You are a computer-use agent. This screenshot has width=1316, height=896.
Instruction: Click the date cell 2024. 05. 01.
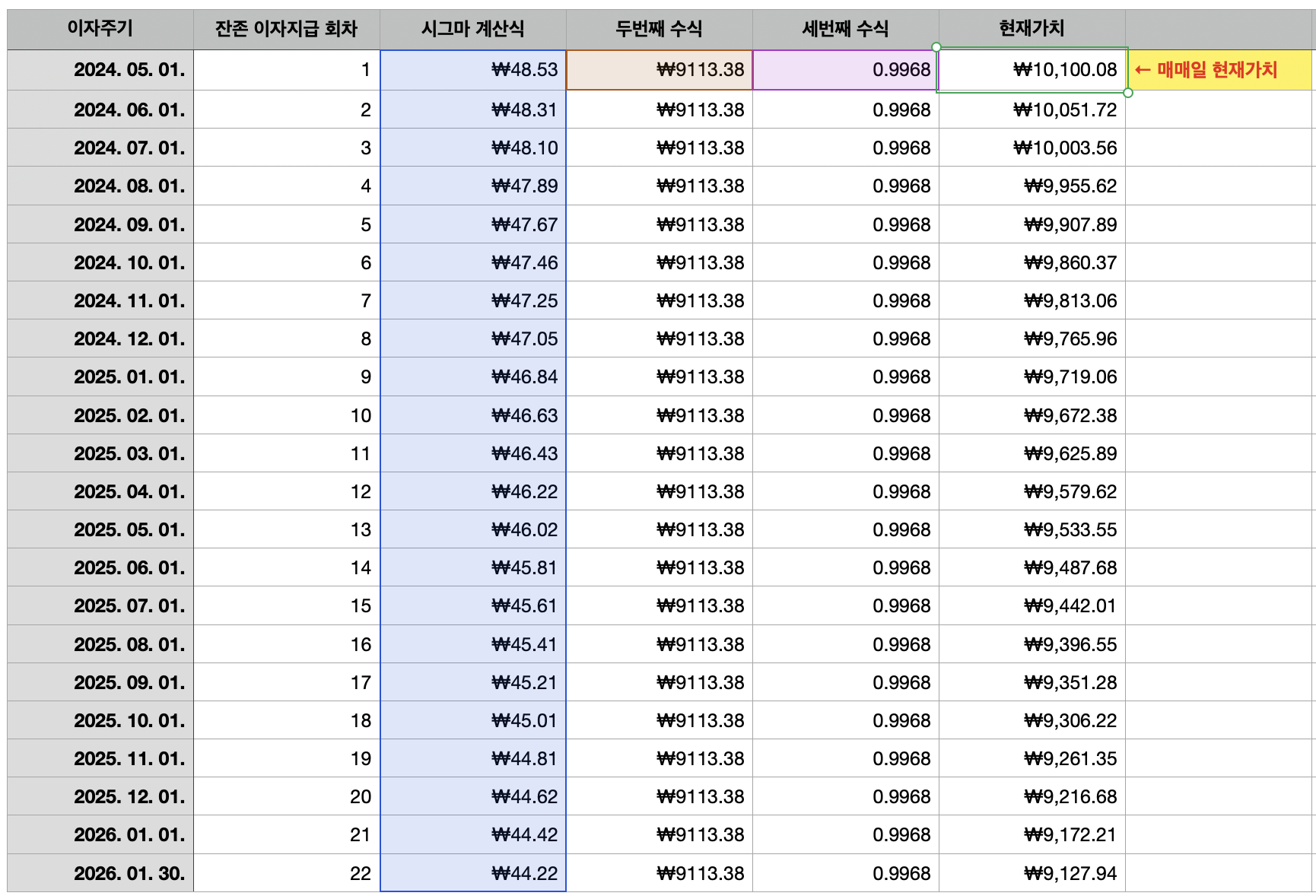coord(100,70)
